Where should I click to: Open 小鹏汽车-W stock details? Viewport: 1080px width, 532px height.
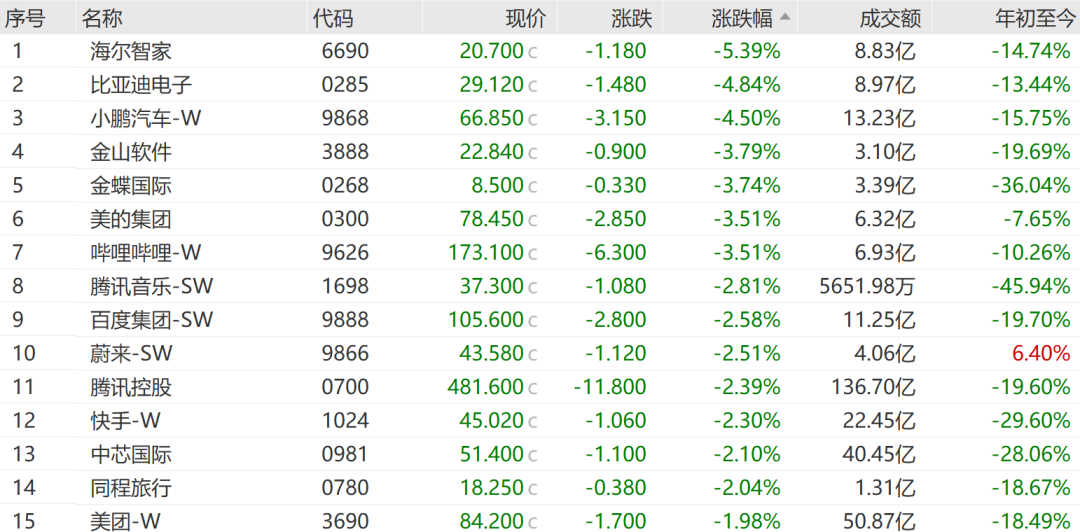click(x=145, y=118)
